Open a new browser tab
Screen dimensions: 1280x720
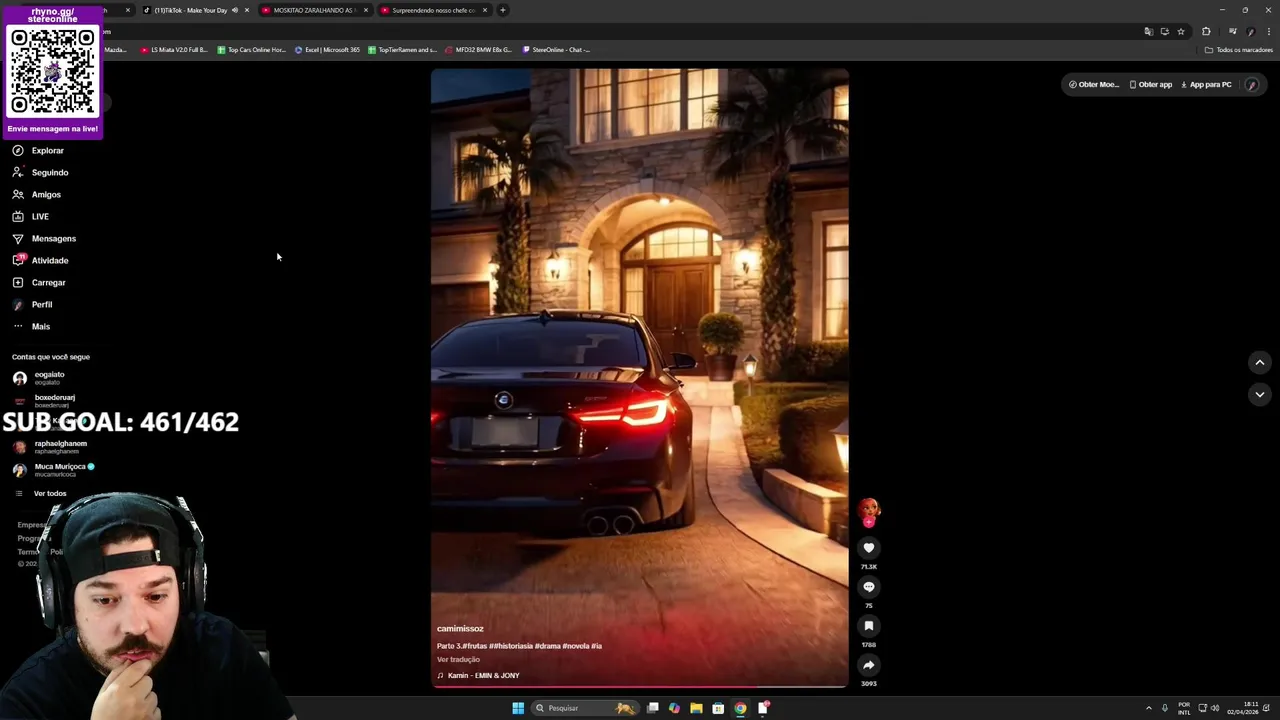point(503,10)
